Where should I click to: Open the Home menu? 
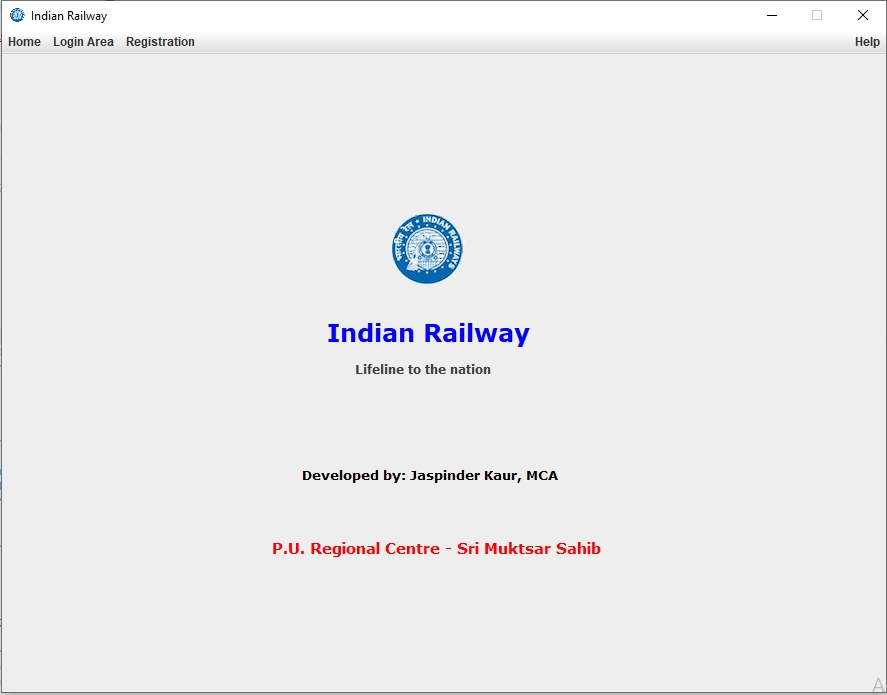(x=24, y=42)
